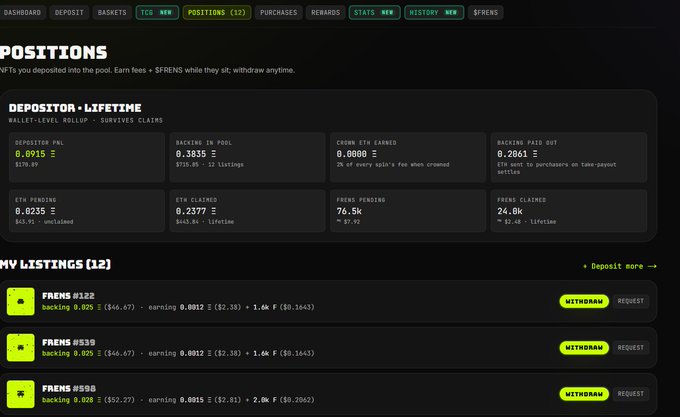Screen dimensions: 680x417
Task: Open the FRENS #539 thumbnail image
Action: pos(20,348)
